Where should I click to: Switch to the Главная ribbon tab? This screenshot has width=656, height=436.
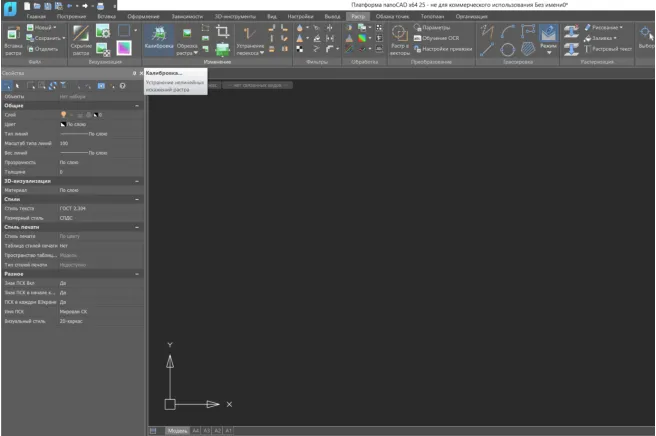(36, 17)
